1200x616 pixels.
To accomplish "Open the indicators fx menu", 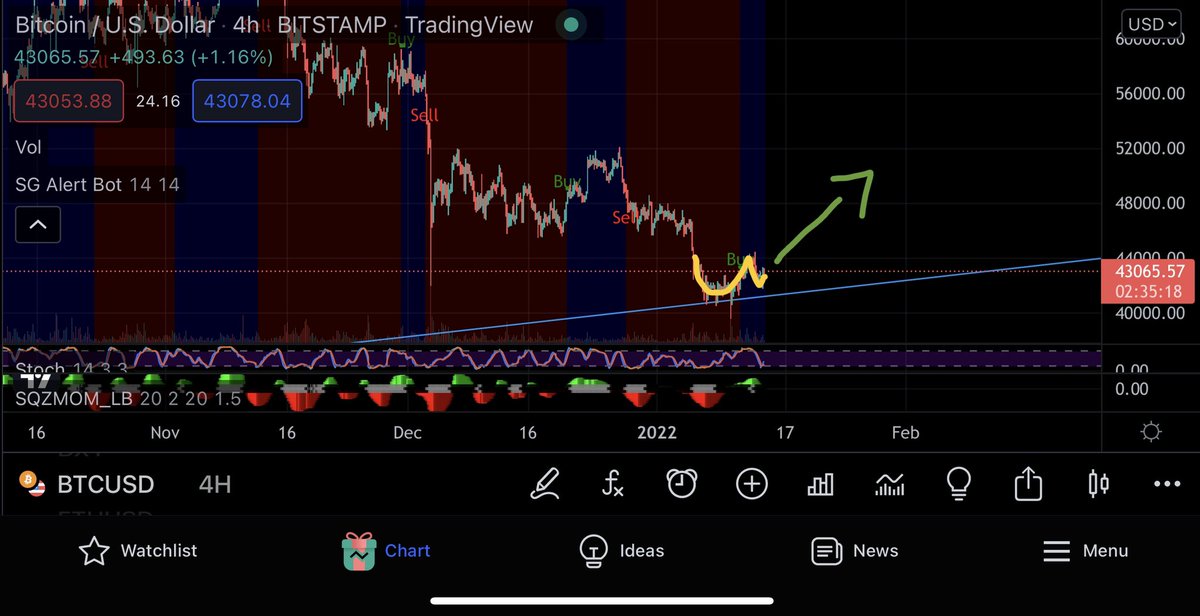I will point(613,484).
